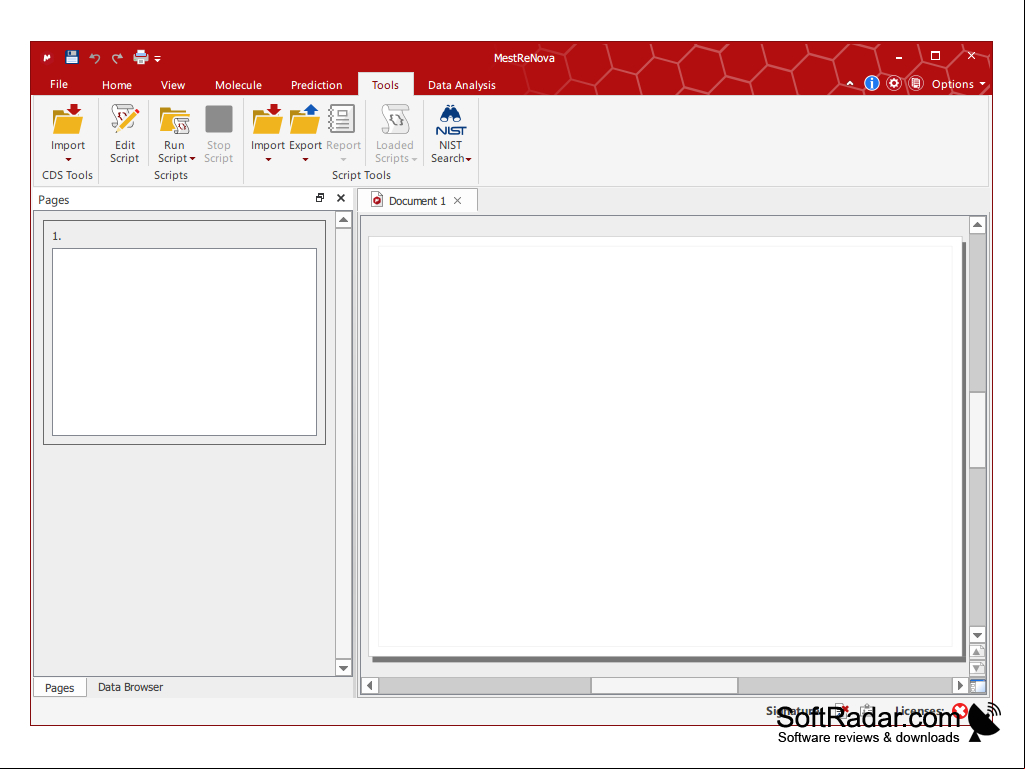Open the Molecule ribbon tab
This screenshot has height=769, width=1025.
tap(238, 85)
